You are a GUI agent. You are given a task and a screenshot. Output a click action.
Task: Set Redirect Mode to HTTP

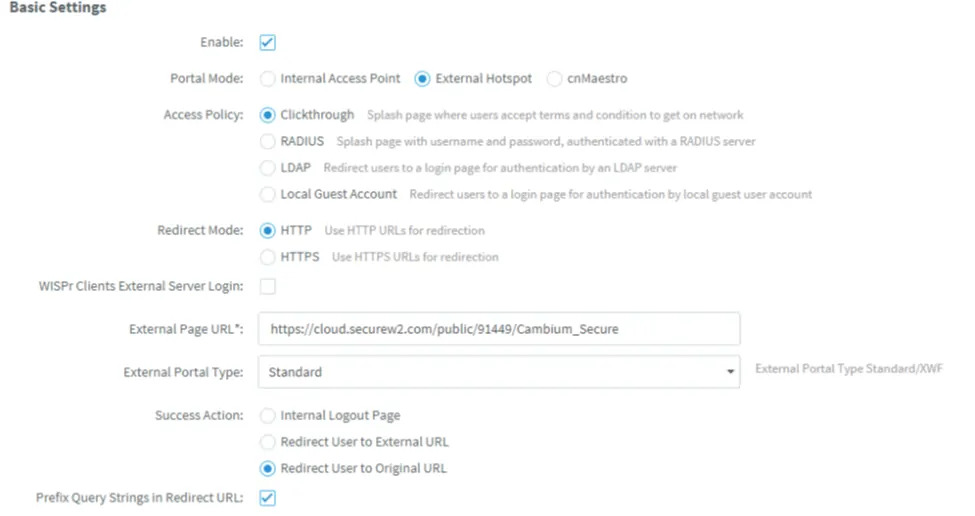[267, 231]
